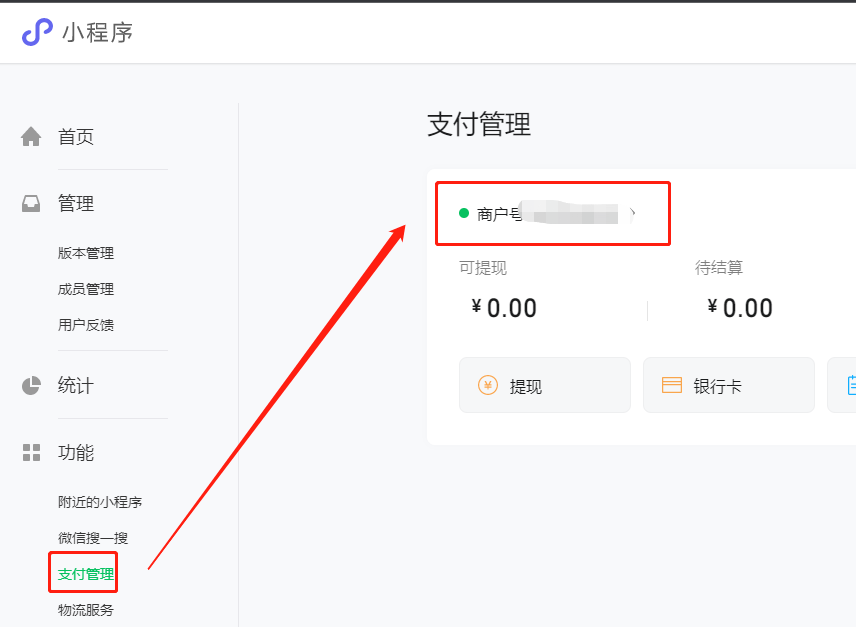Select 支付管理 in sidebar
The height and width of the screenshot is (627, 856).
coord(86,574)
